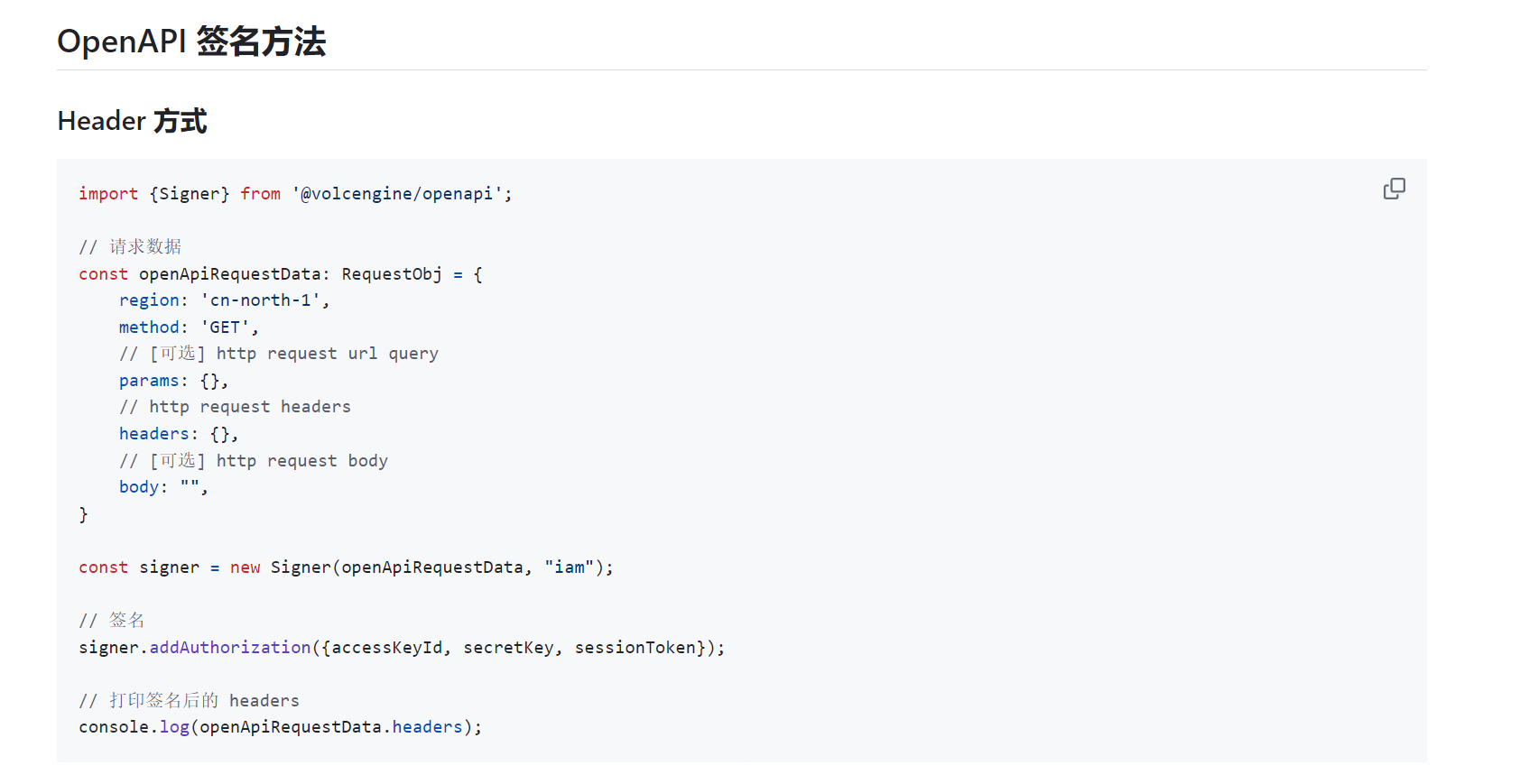Click the '@volcengine/openapi' import string
Image resolution: width=1520 pixels, height=784 pixels.
(397, 194)
